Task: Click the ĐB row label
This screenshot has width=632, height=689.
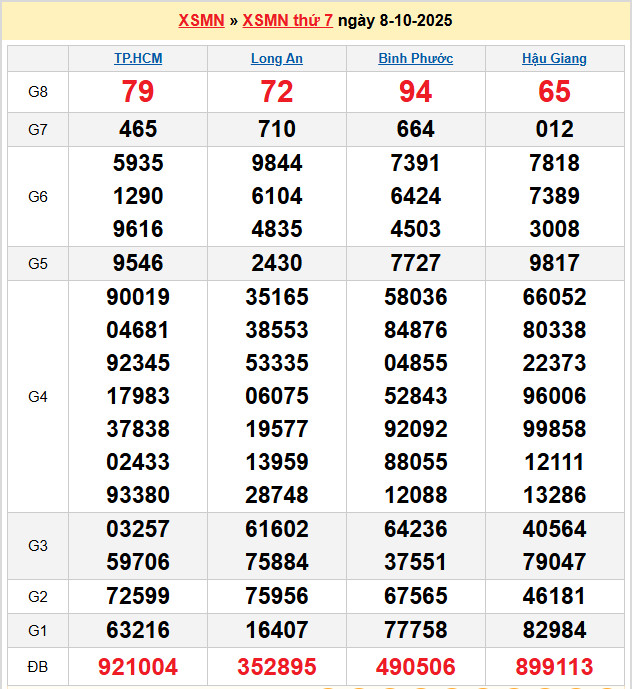Action: [38, 667]
